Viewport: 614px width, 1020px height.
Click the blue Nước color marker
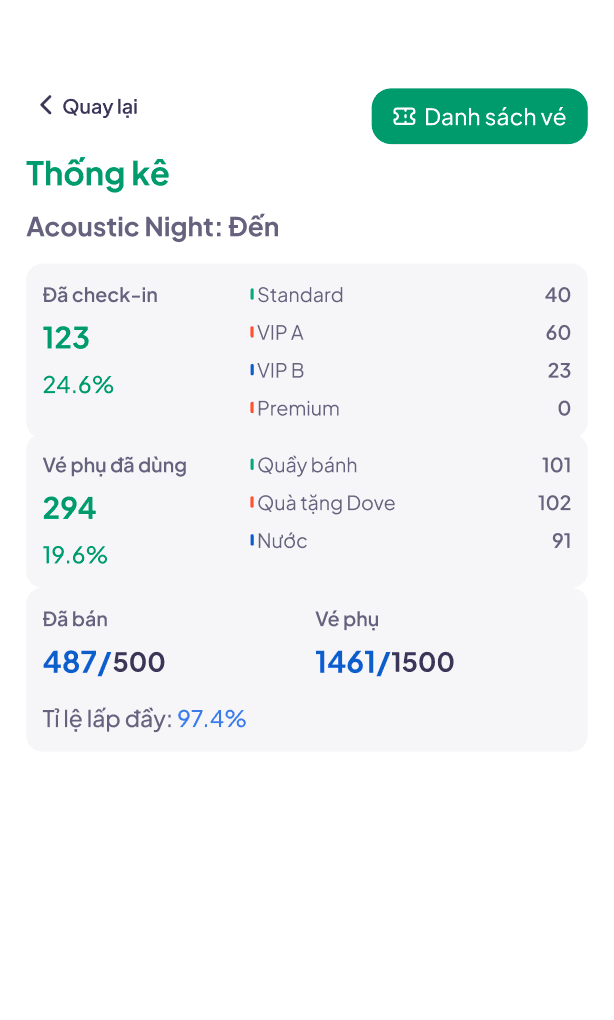[x=252, y=540]
